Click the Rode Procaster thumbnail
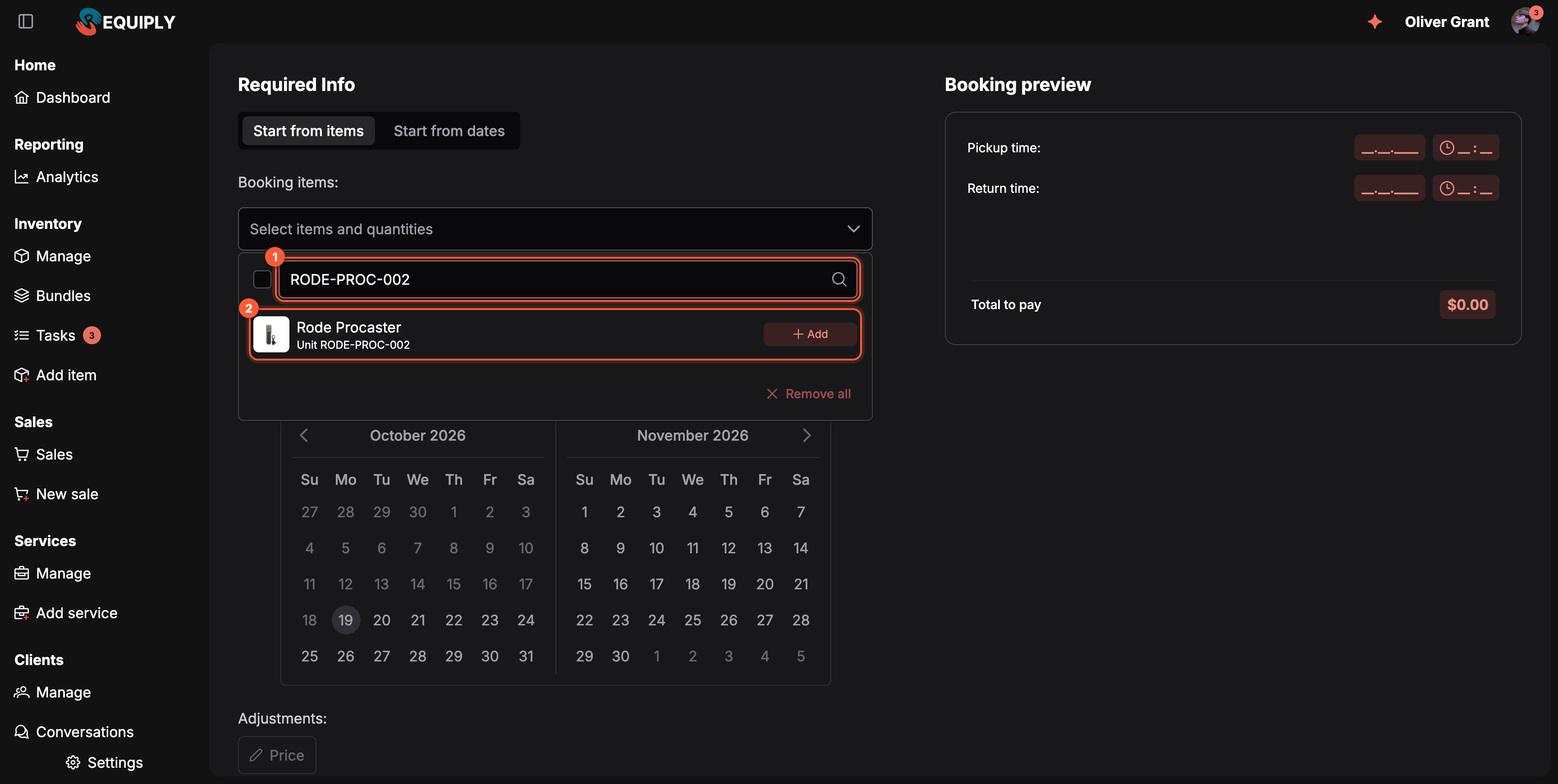Image resolution: width=1558 pixels, height=784 pixels. tap(271, 334)
